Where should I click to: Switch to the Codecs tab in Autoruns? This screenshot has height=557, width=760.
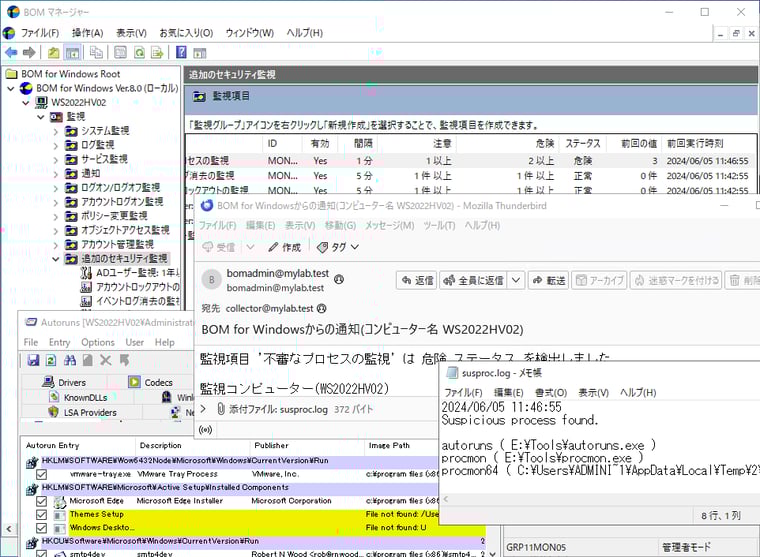point(150,382)
